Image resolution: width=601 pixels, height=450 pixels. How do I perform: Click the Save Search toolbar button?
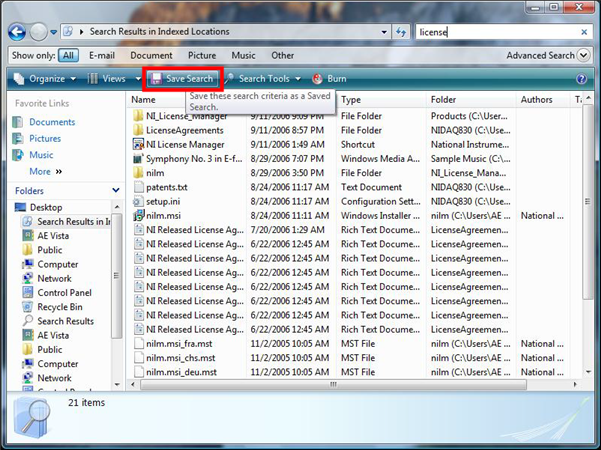tap(182, 78)
